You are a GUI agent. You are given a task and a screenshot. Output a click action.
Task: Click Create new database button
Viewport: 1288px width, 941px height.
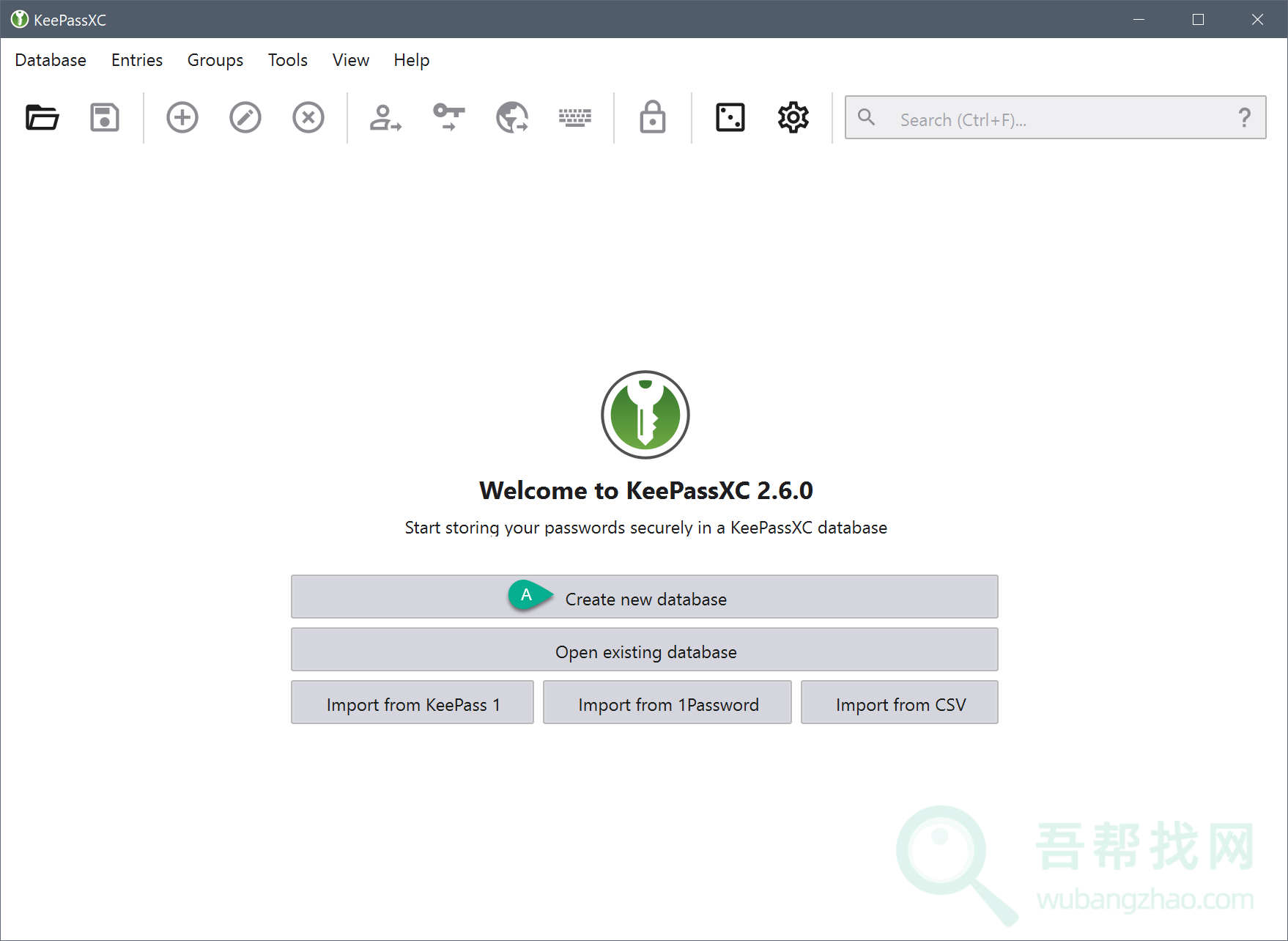(645, 597)
